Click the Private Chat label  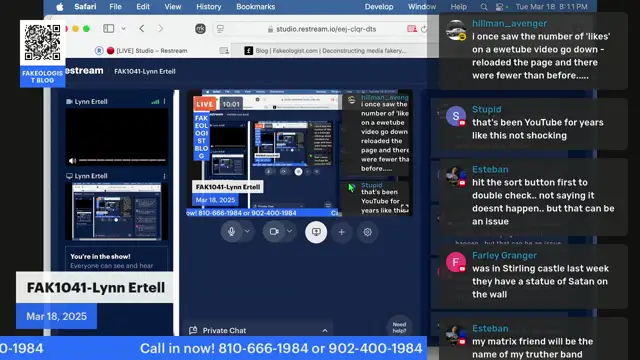pyautogui.click(x=224, y=331)
